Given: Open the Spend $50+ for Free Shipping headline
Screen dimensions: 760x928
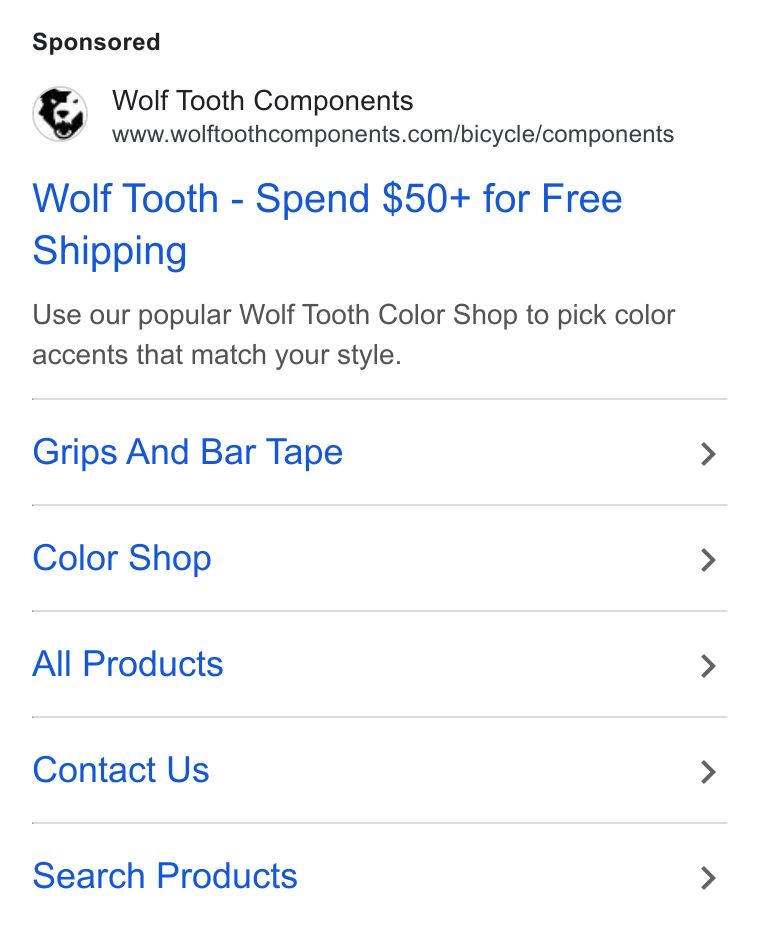Looking at the screenshot, I should [327, 224].
